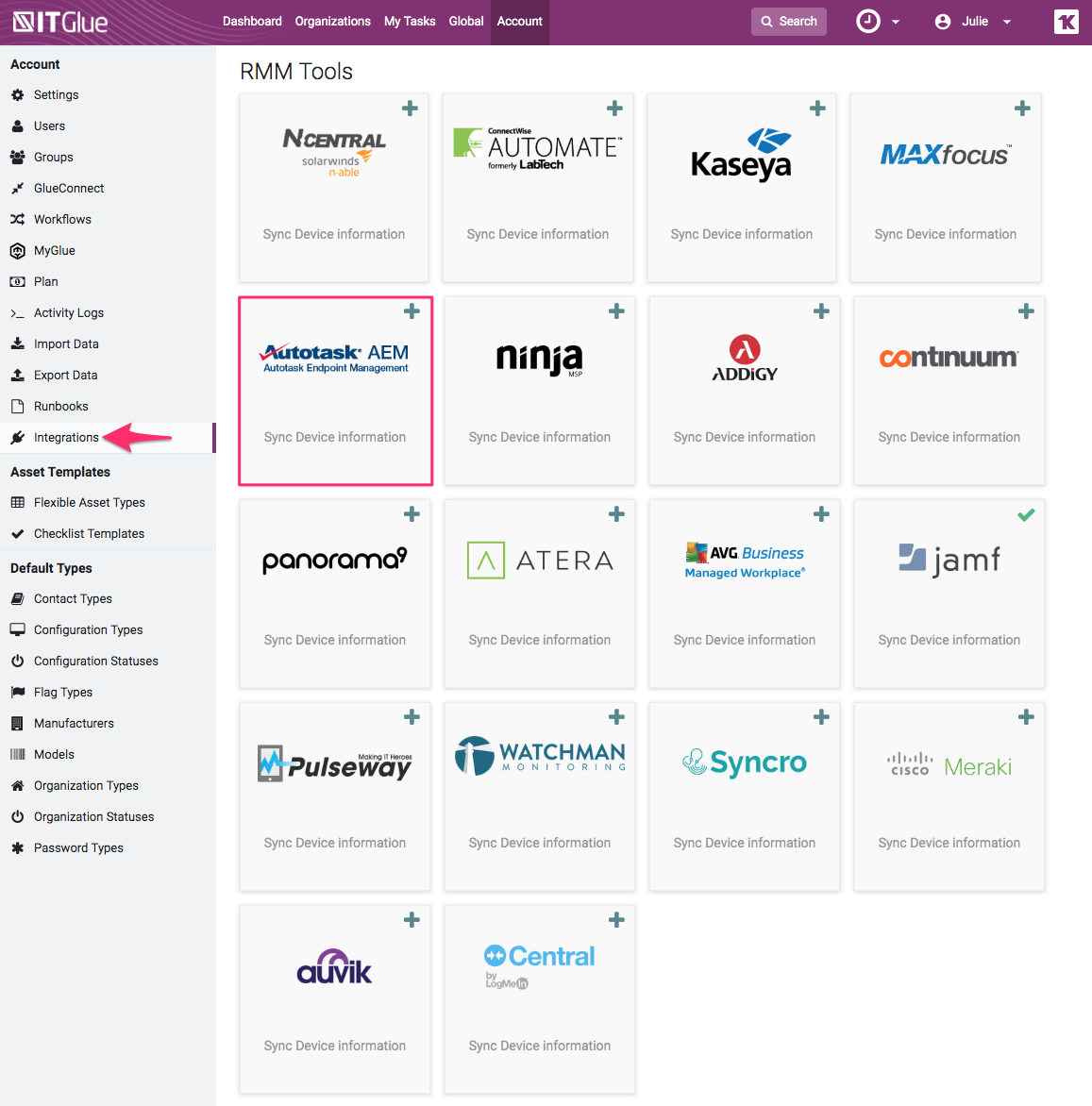Image resolution: width=1092 pixels, height=1106 pixels.
Task: Open the Organizations menu
Action: point(332,21)
